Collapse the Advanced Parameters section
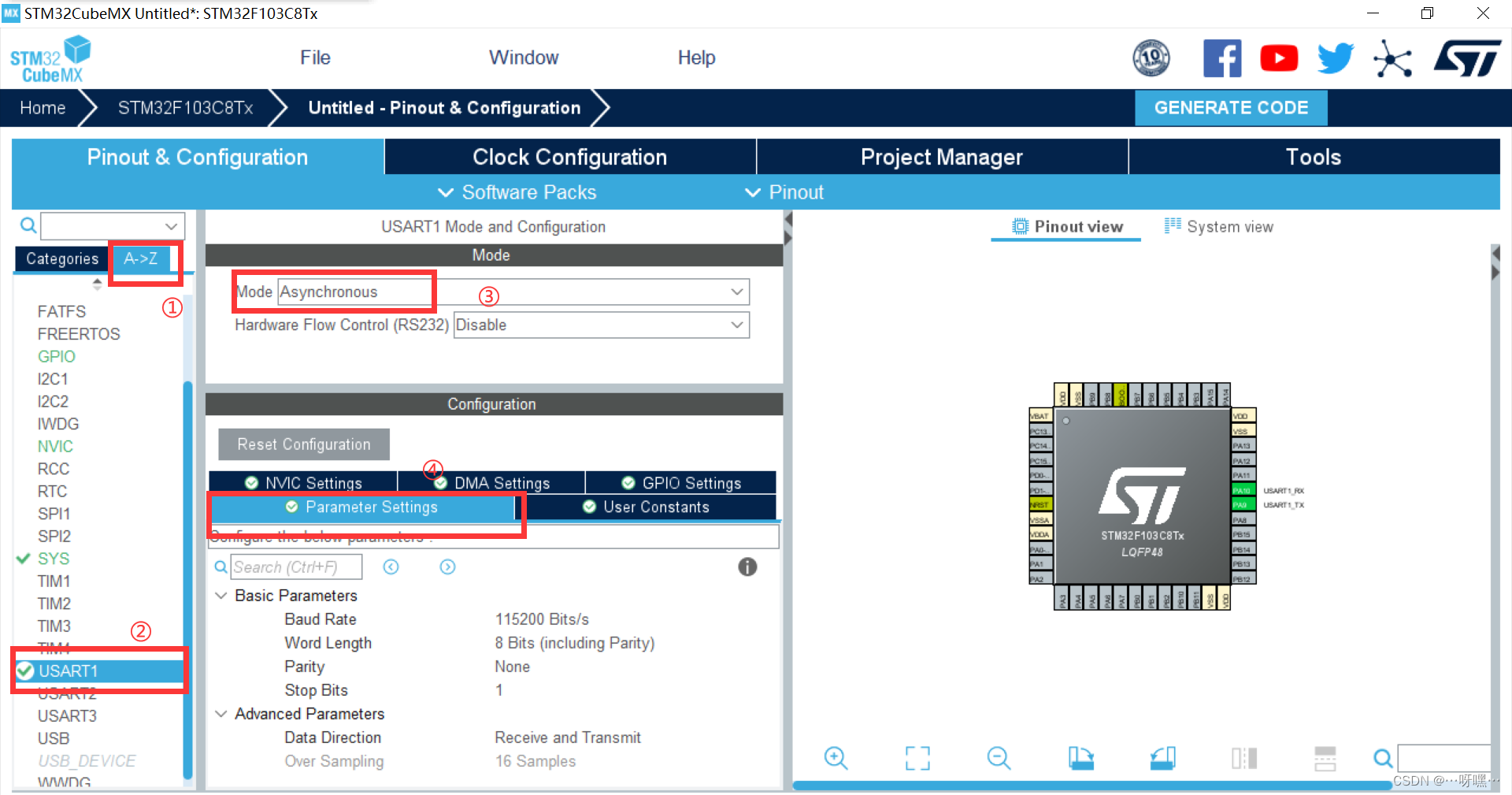 221,714
